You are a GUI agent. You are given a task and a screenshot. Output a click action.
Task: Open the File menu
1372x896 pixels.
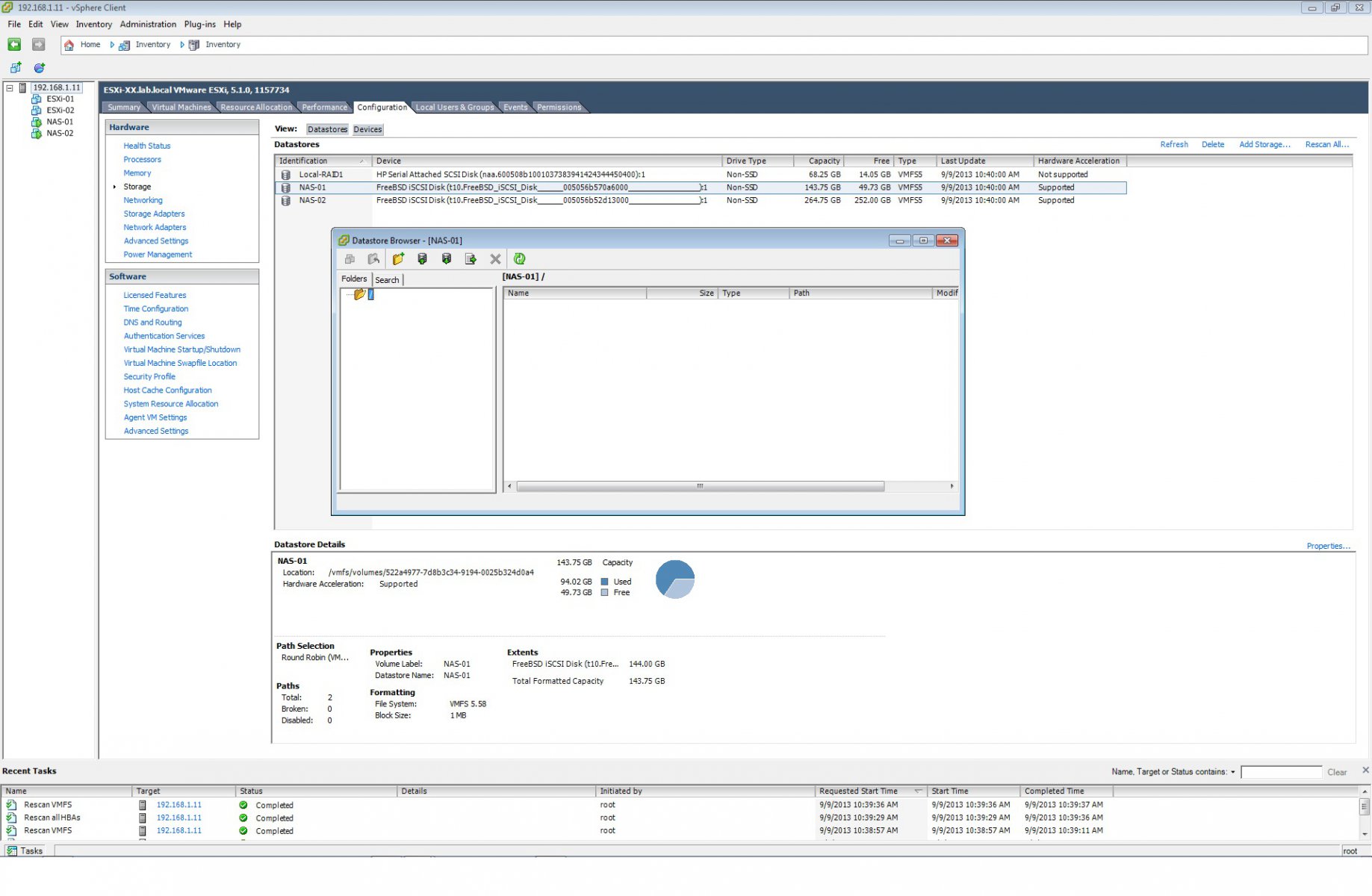click(14, 24)
